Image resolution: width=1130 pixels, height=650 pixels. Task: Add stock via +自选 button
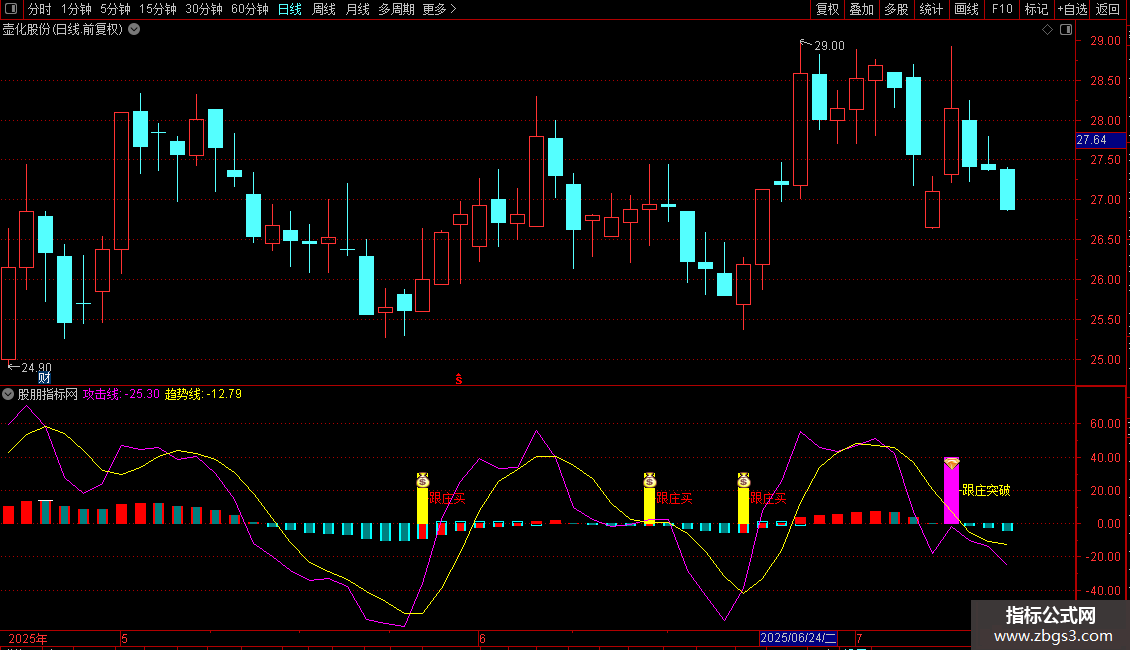click(x=1072, y=9)
